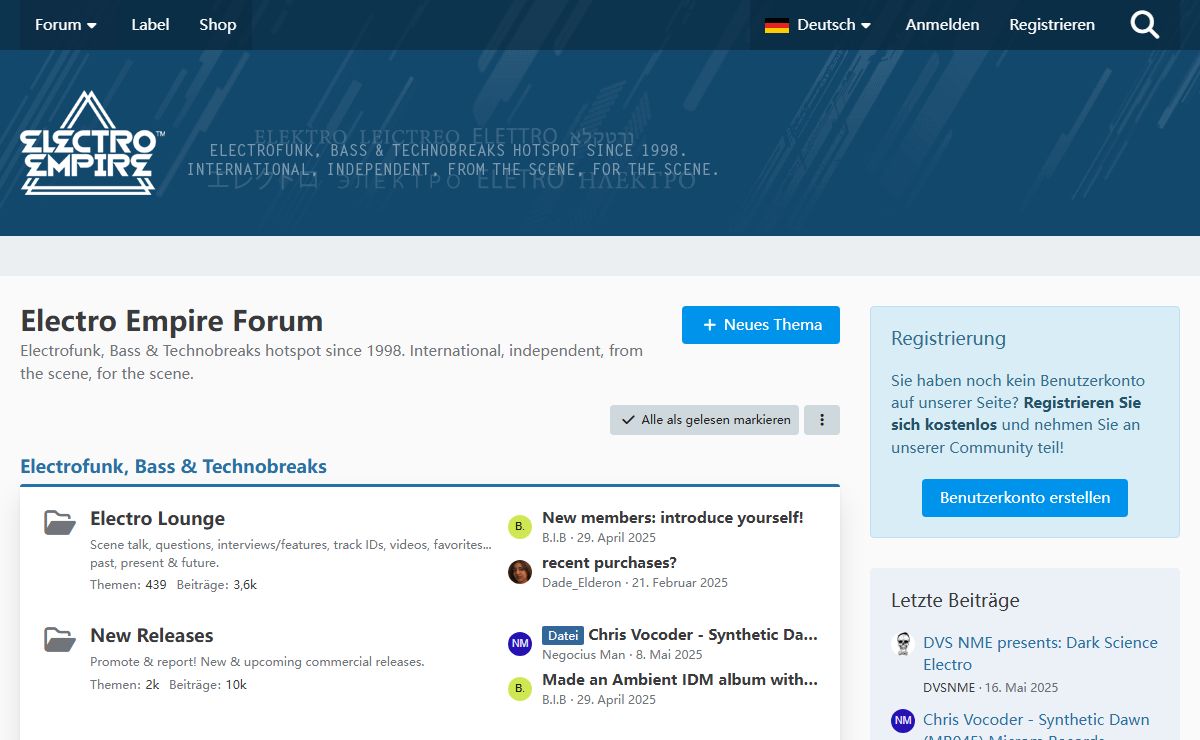Viewport: 1200px width, 740px height.
Task: Click the Datei label tag
Action: (x=563, y=635)
